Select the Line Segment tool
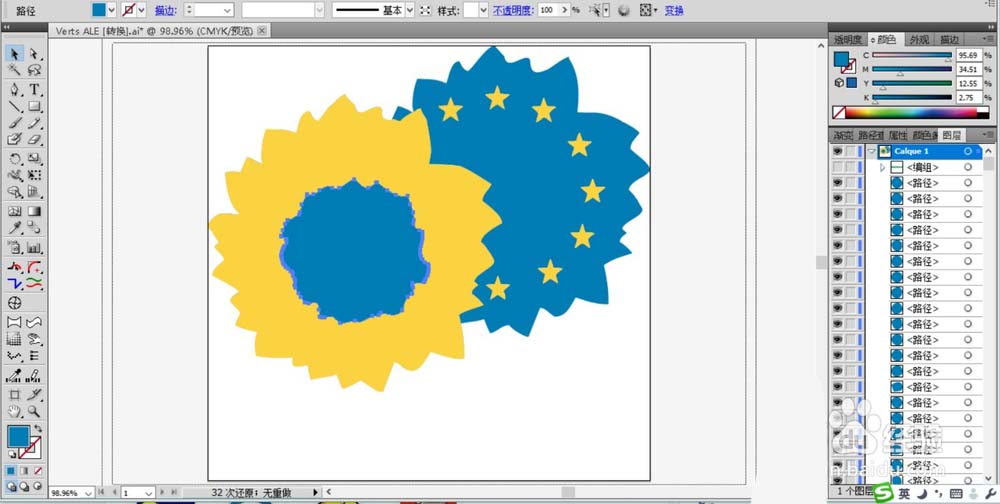 tap(15, 106)
